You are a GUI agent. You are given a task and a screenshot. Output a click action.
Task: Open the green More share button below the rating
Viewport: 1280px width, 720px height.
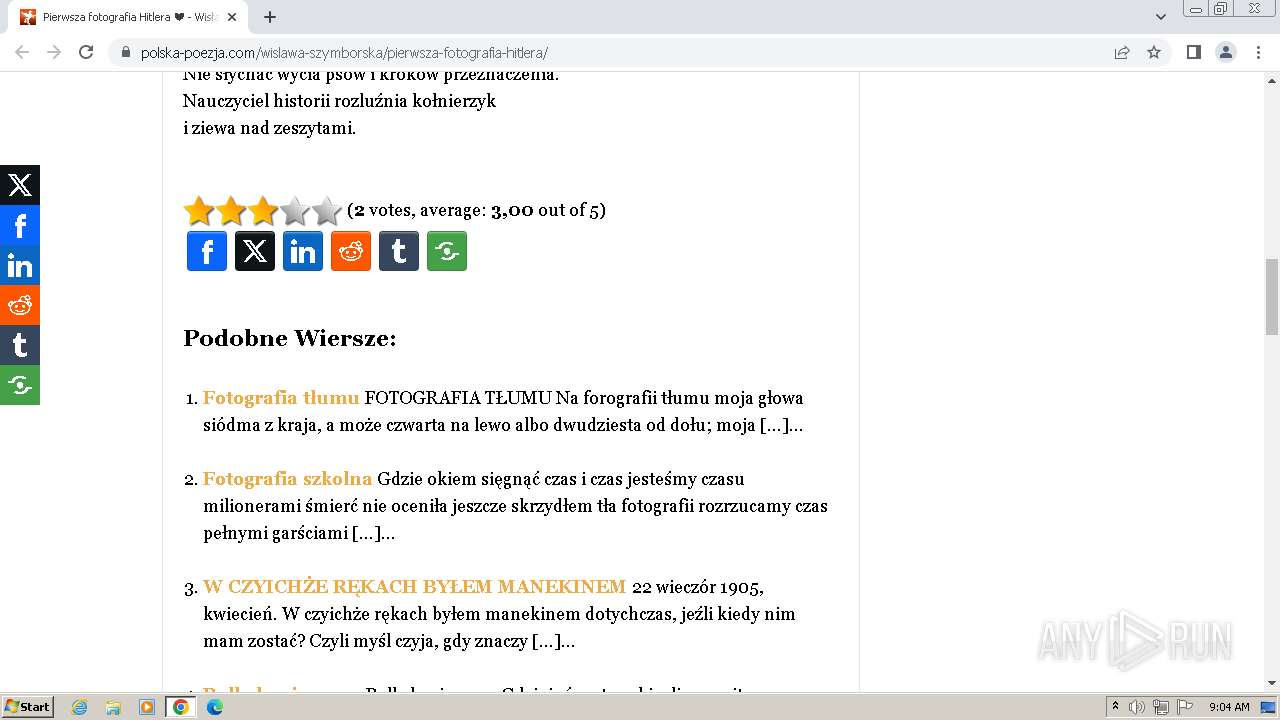[447, 251]
